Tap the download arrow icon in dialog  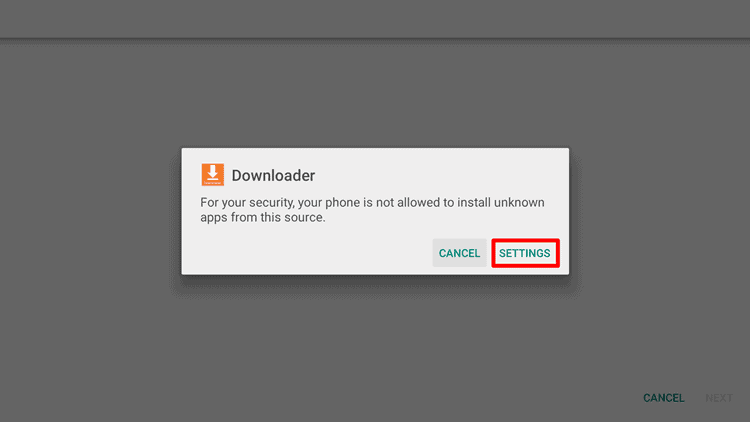[x=212, y=175]
